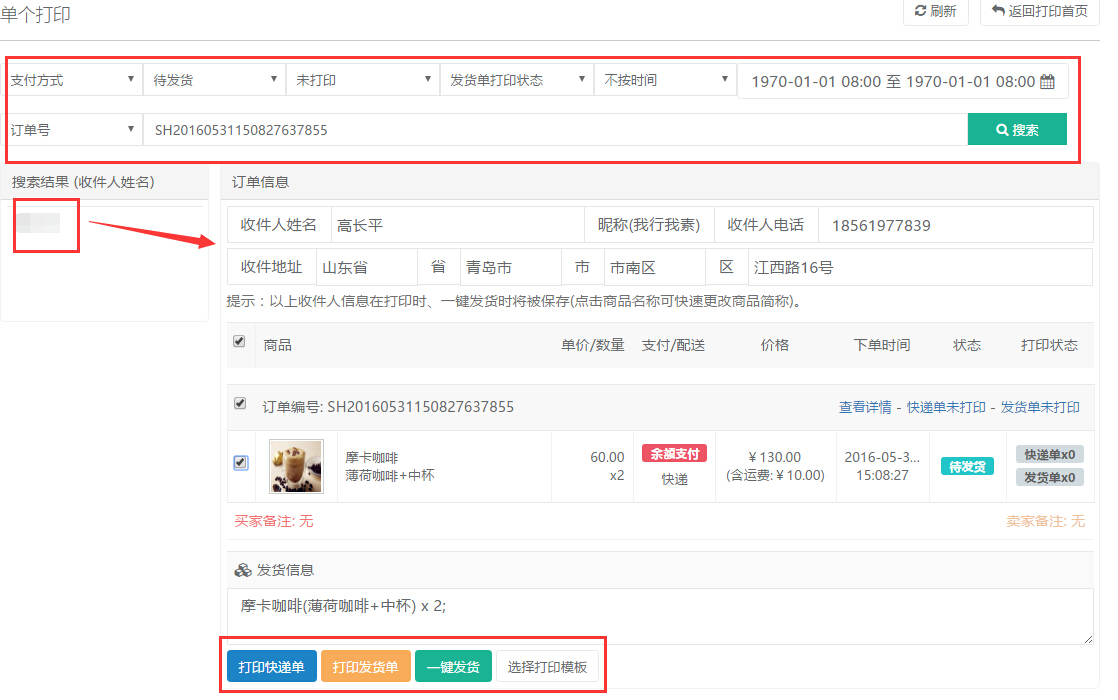
Task: Uncheck the 摩卡咖啡 product checkbox
Action: 240,463
